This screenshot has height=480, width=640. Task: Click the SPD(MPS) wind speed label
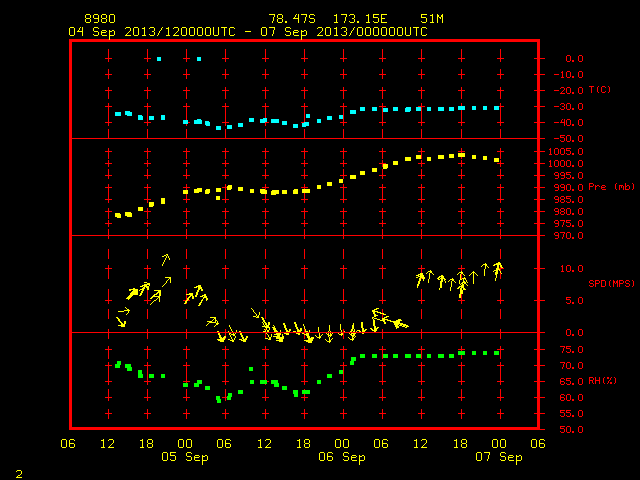[x=611, y=283]
